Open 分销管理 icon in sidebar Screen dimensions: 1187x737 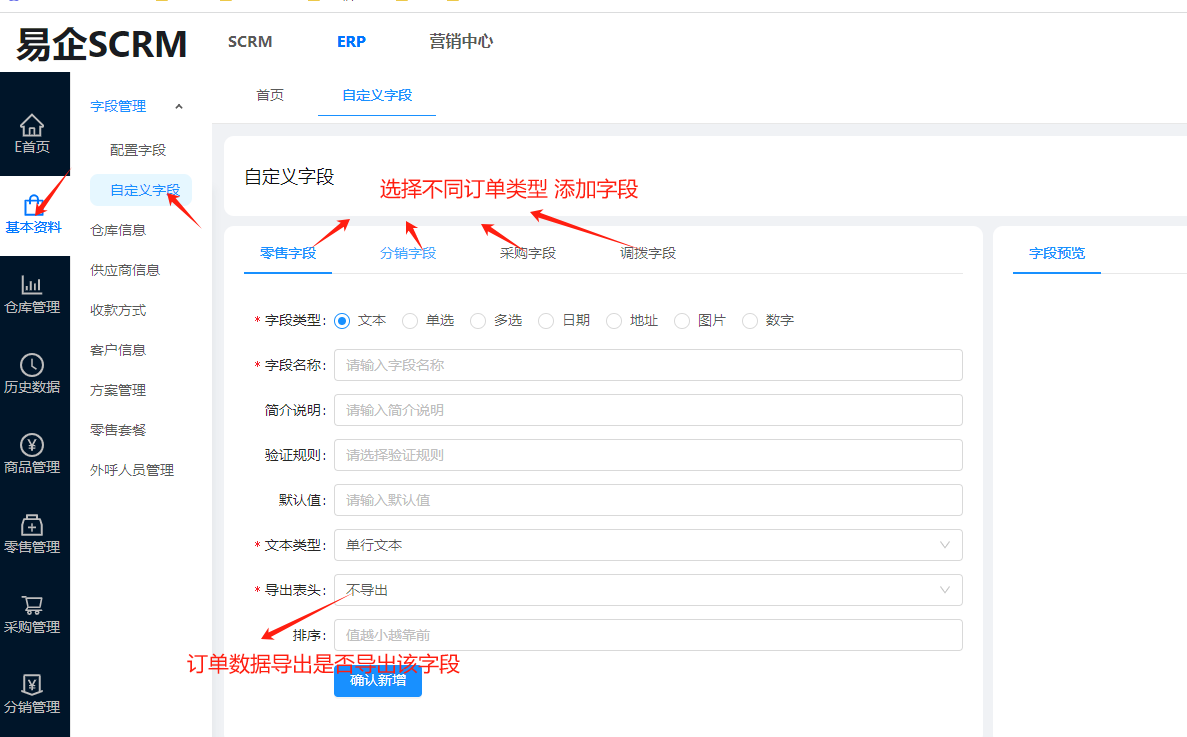[x=32, y=684]
